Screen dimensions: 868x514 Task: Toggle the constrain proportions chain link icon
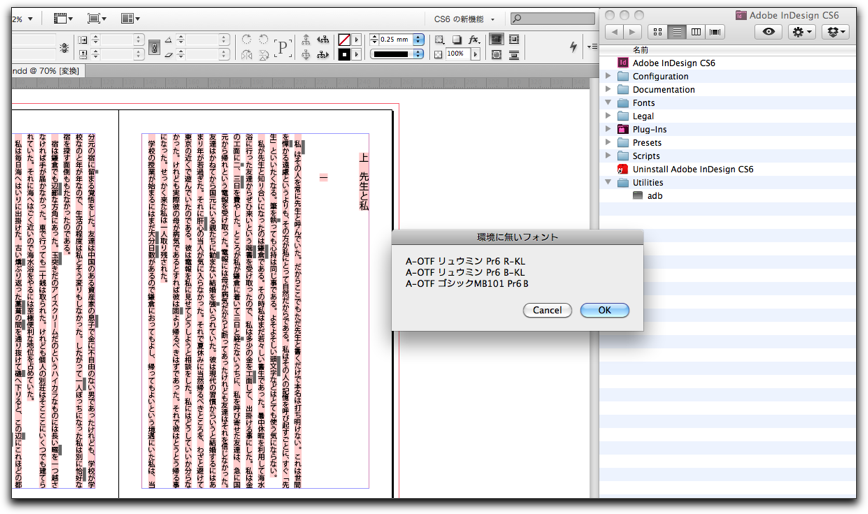coord(154,47)
